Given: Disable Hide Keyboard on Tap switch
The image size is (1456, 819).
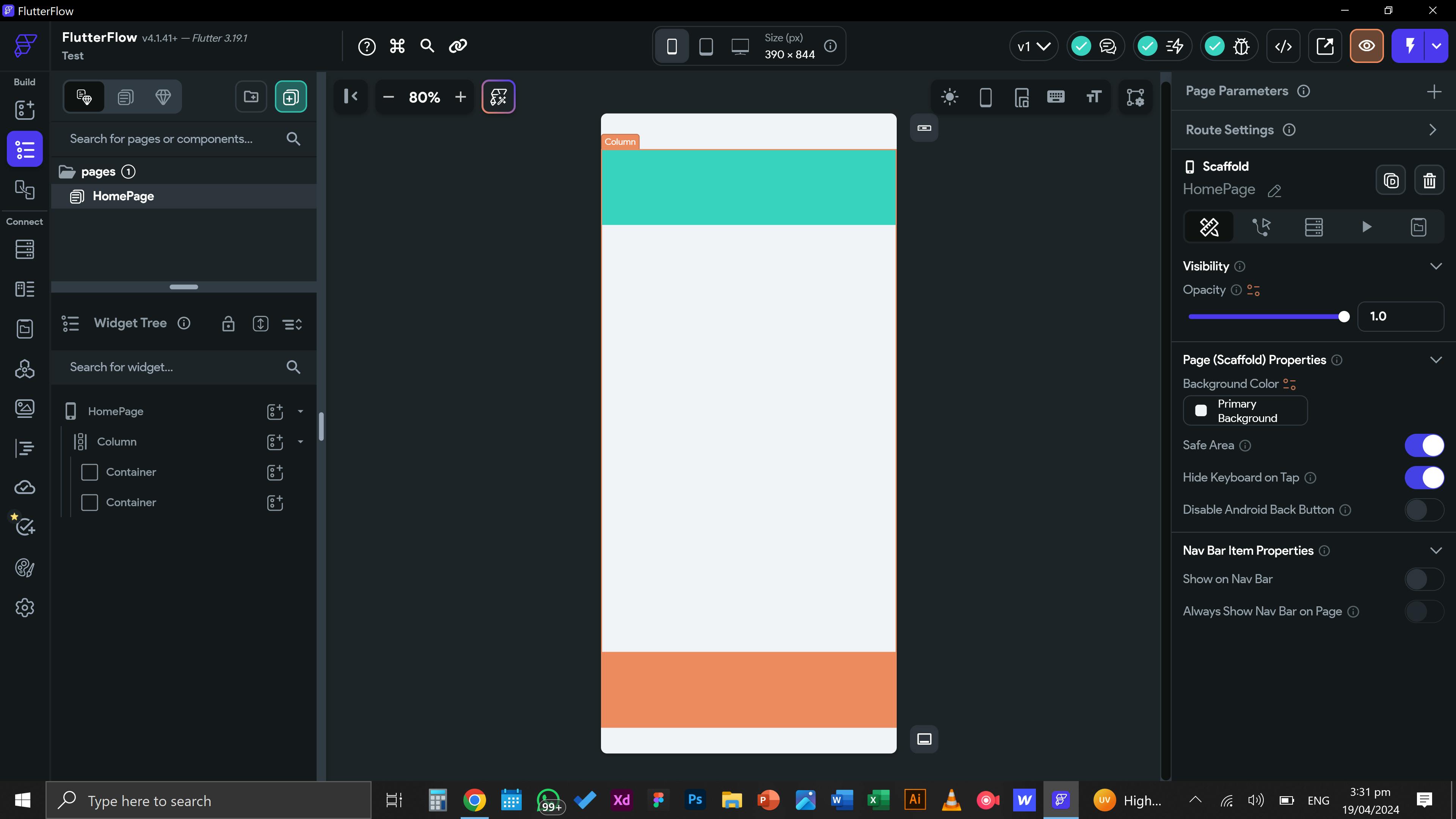Looking at the screenshot, I should (1424, 478).
